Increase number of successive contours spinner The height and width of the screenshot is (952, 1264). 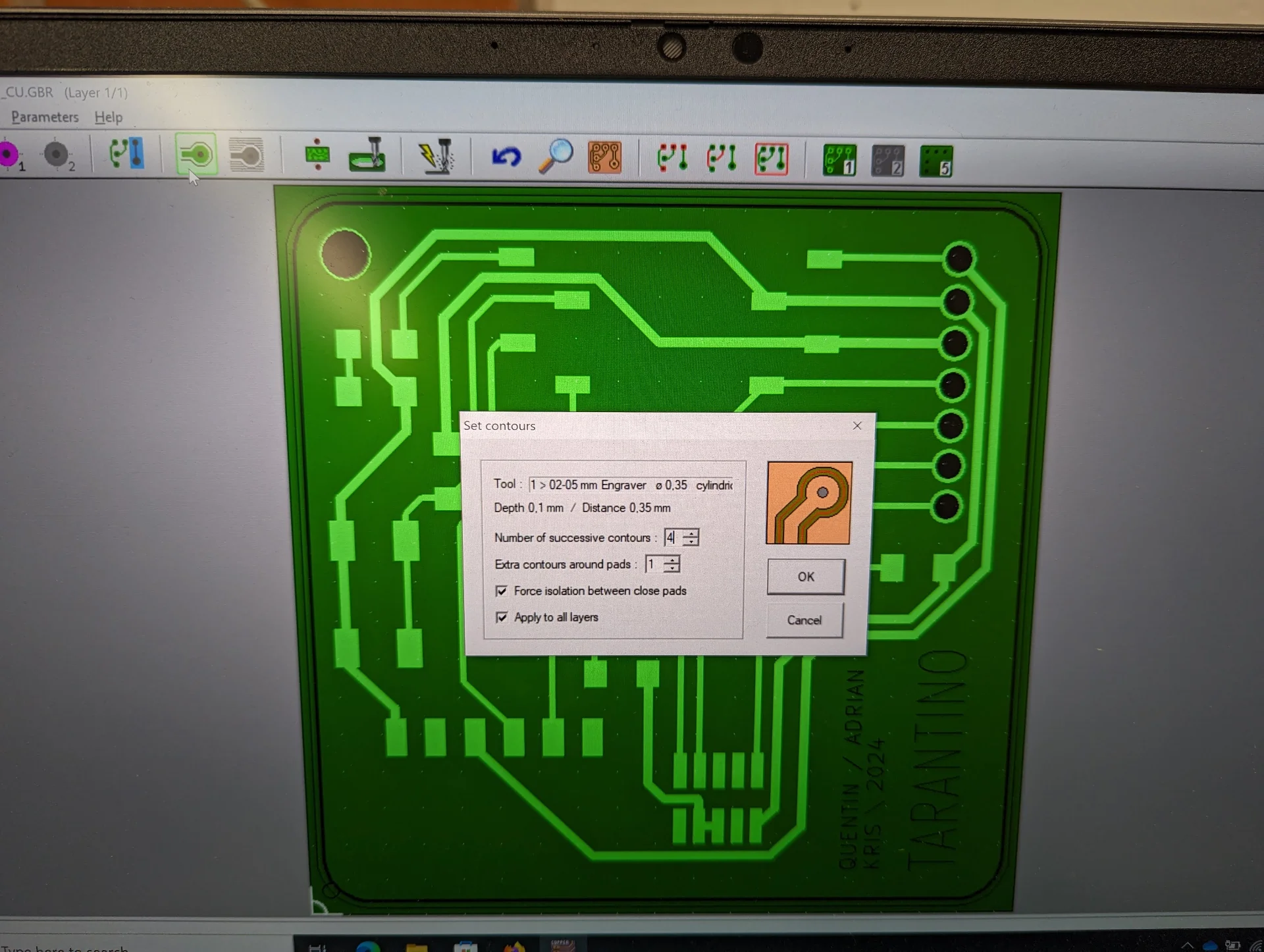[x=691, y=533]
